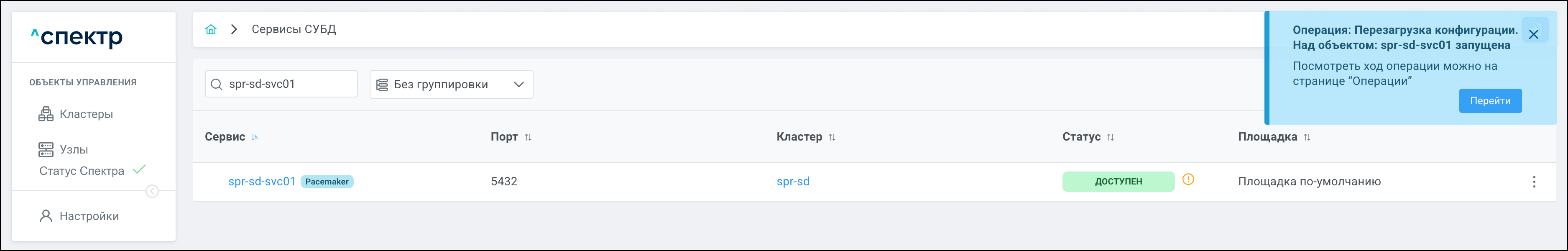Image resolution: width=1568 pixels, height=251 pixels.
Task: Sort the table by Кластер column
Action: pyautogui.click(x=832, y=137)
